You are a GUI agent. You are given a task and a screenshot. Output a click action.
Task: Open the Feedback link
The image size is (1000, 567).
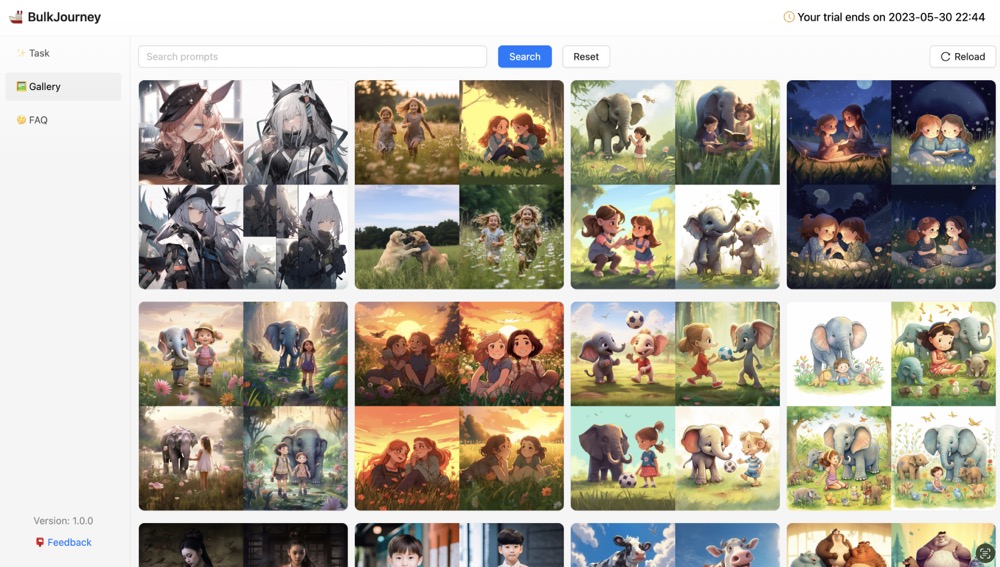click(69, 542)
